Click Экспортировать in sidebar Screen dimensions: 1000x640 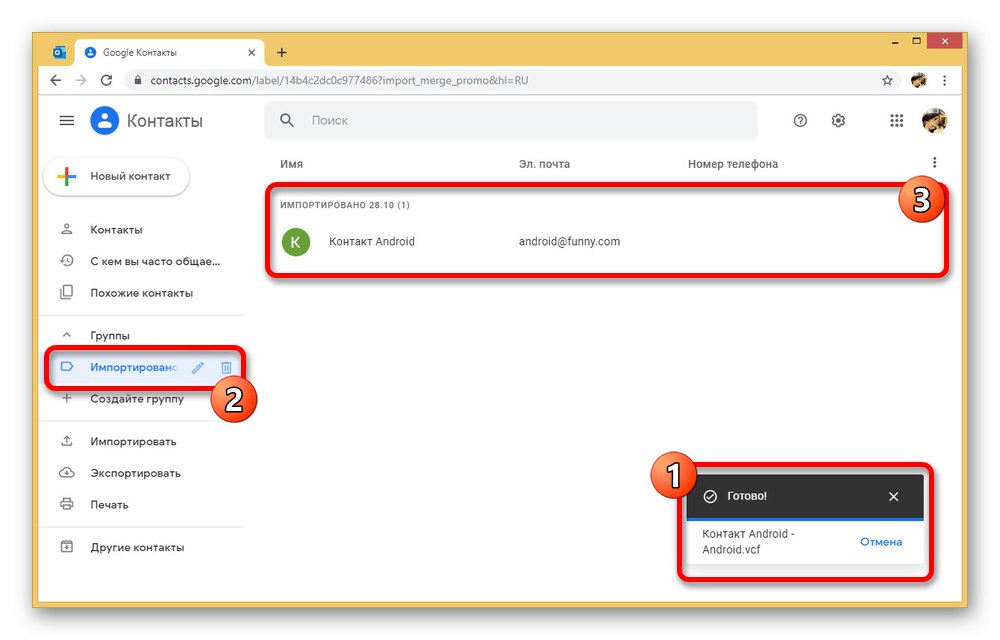coord(135,473)
